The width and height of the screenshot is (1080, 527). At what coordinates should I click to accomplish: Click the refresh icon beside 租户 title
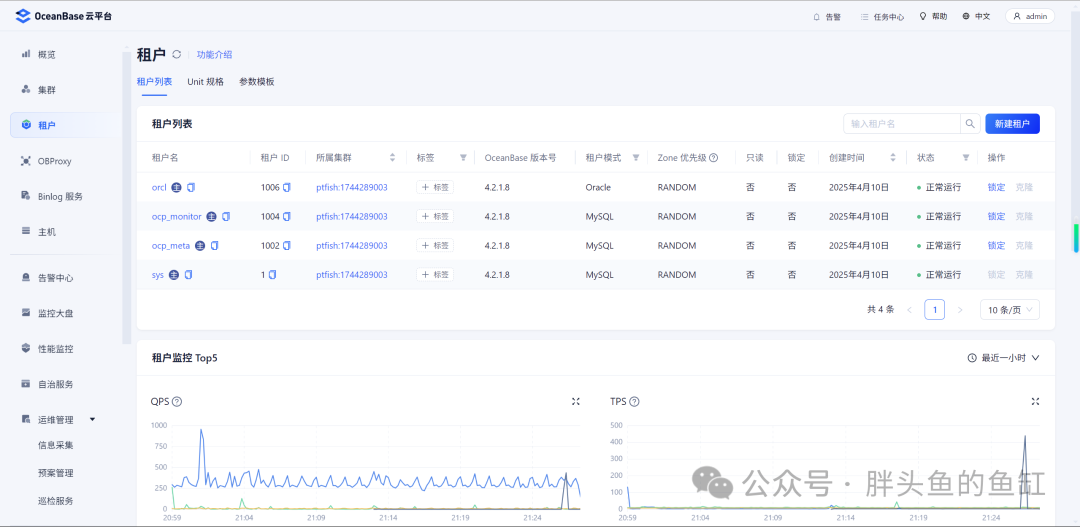[x=177, y=54]
